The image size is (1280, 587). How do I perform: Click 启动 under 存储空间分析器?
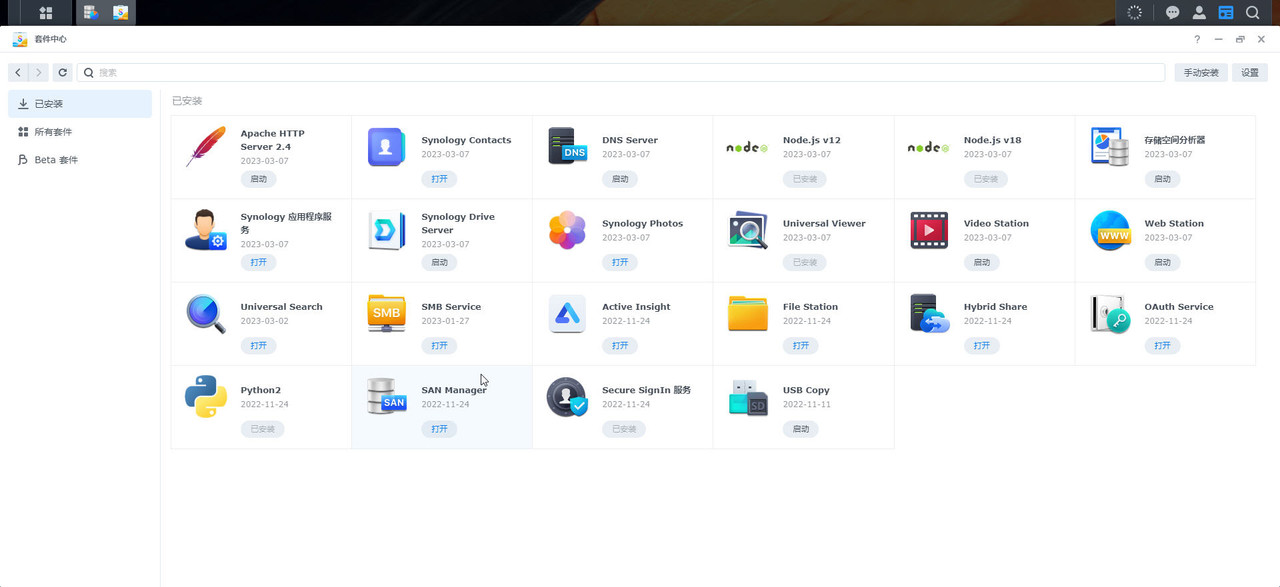1162,179
